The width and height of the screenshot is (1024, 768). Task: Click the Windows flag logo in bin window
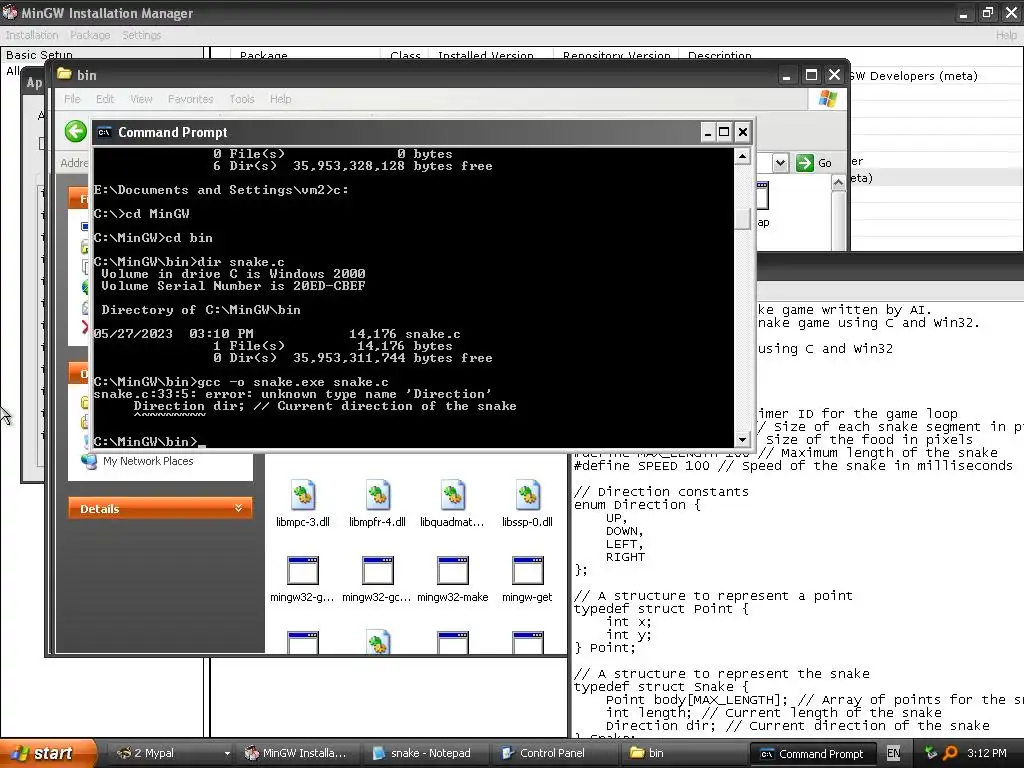pyautogui.click(x=827, y=99)
